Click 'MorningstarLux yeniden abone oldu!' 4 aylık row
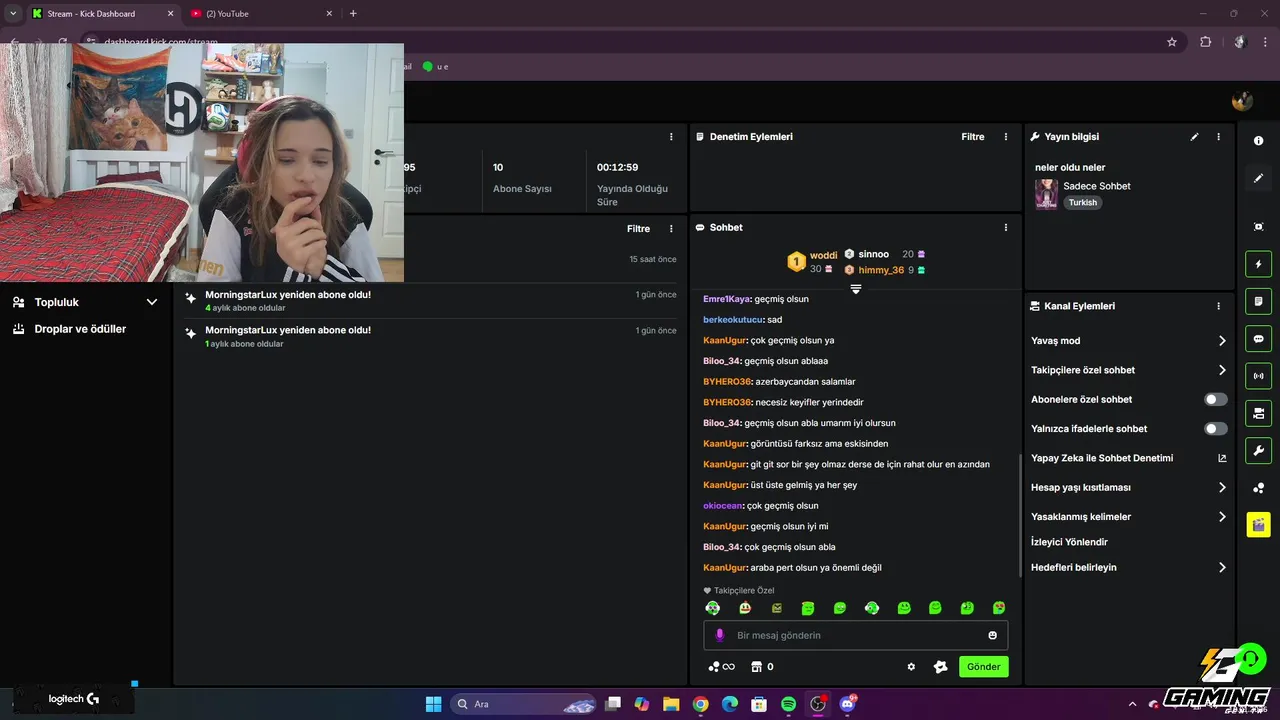1280x720 pixels. tap(430, 301)
